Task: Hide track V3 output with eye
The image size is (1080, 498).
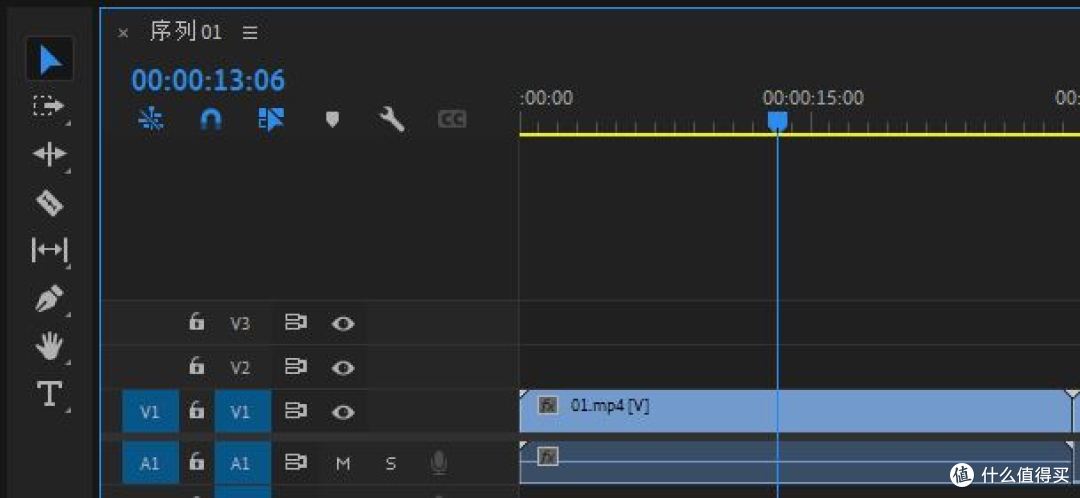Action: click(343, 323)
